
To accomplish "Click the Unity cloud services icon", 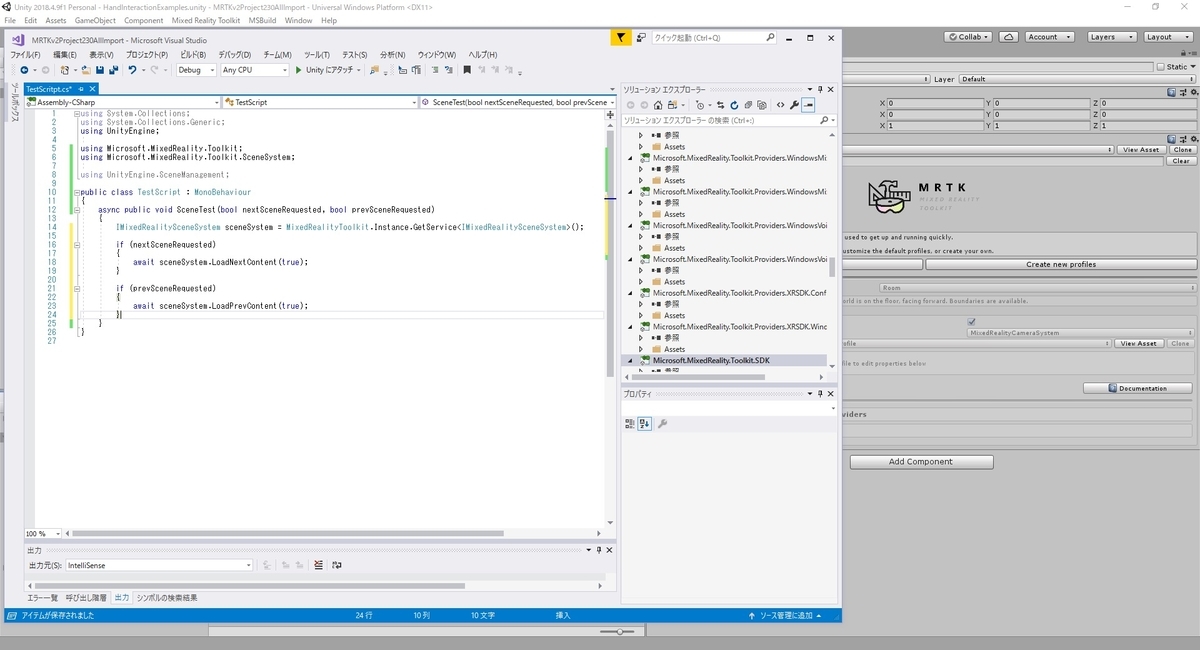I will [x=1009, y=36].
